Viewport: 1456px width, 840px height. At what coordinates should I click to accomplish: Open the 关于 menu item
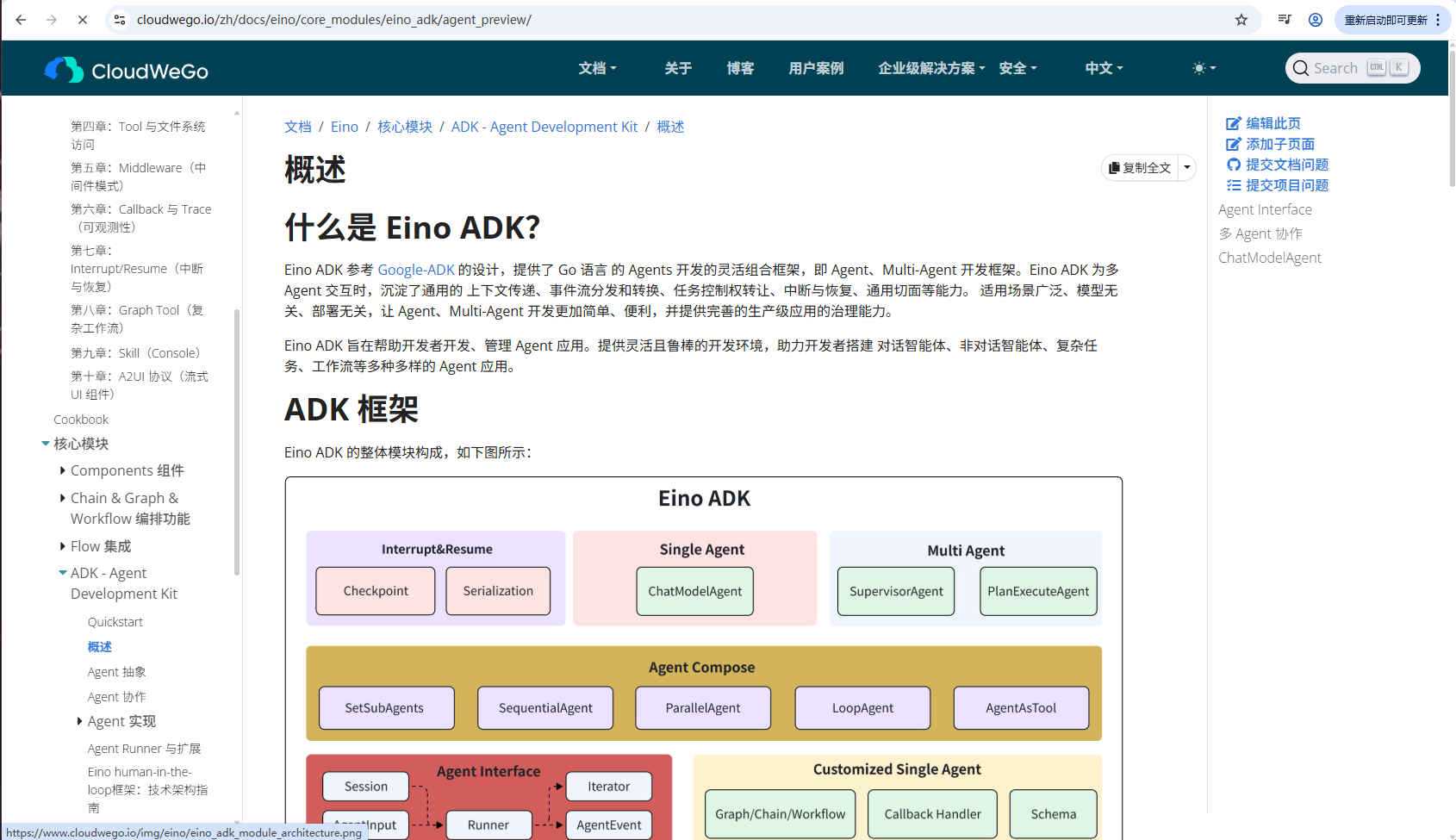(x=678, y=68)
